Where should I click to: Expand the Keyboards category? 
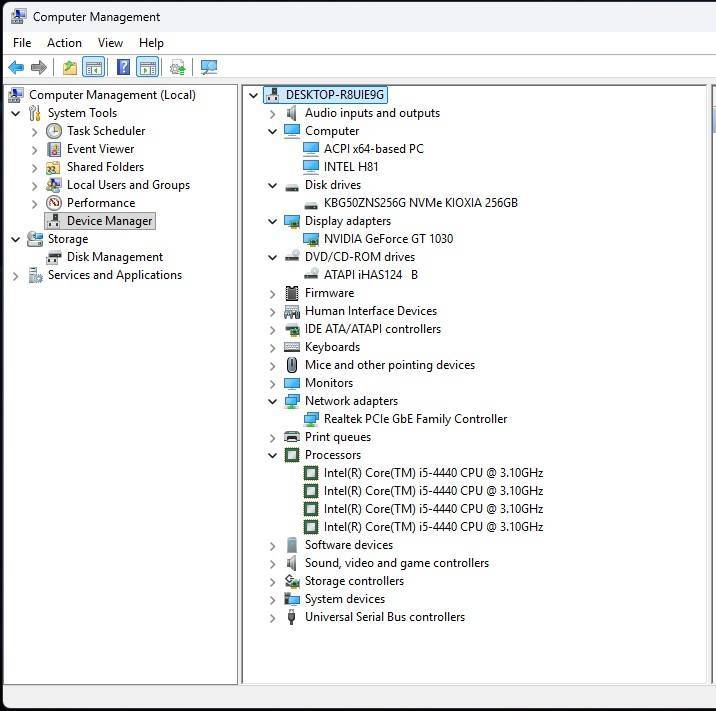pyautogui.click(x=272, y=347)
